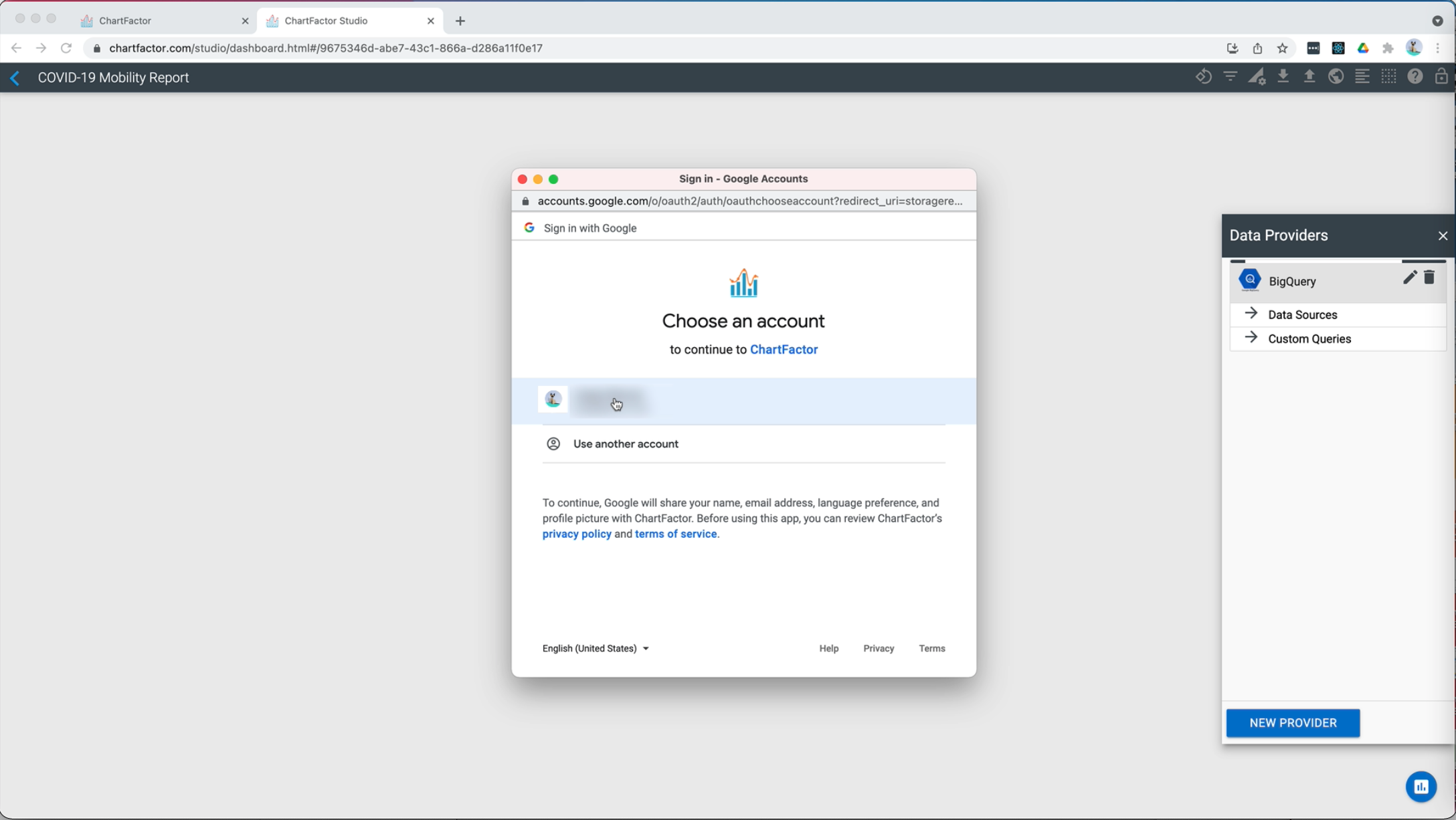
Task: Open a new browser tab
Action: point(460,21)
